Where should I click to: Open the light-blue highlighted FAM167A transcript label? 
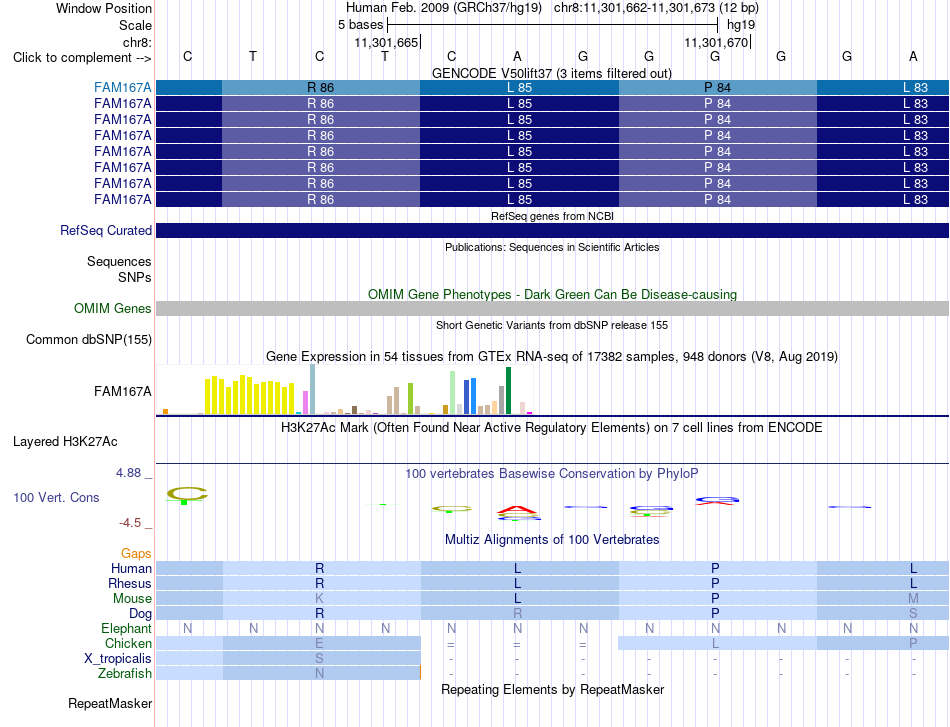(x=122, y=87)
